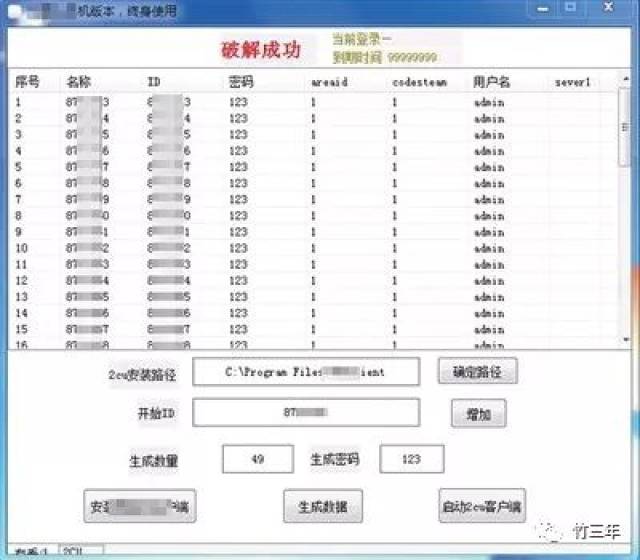Screen dimensions: 640x560
Task: Select row number 10 in list
Action: point(312,248)
